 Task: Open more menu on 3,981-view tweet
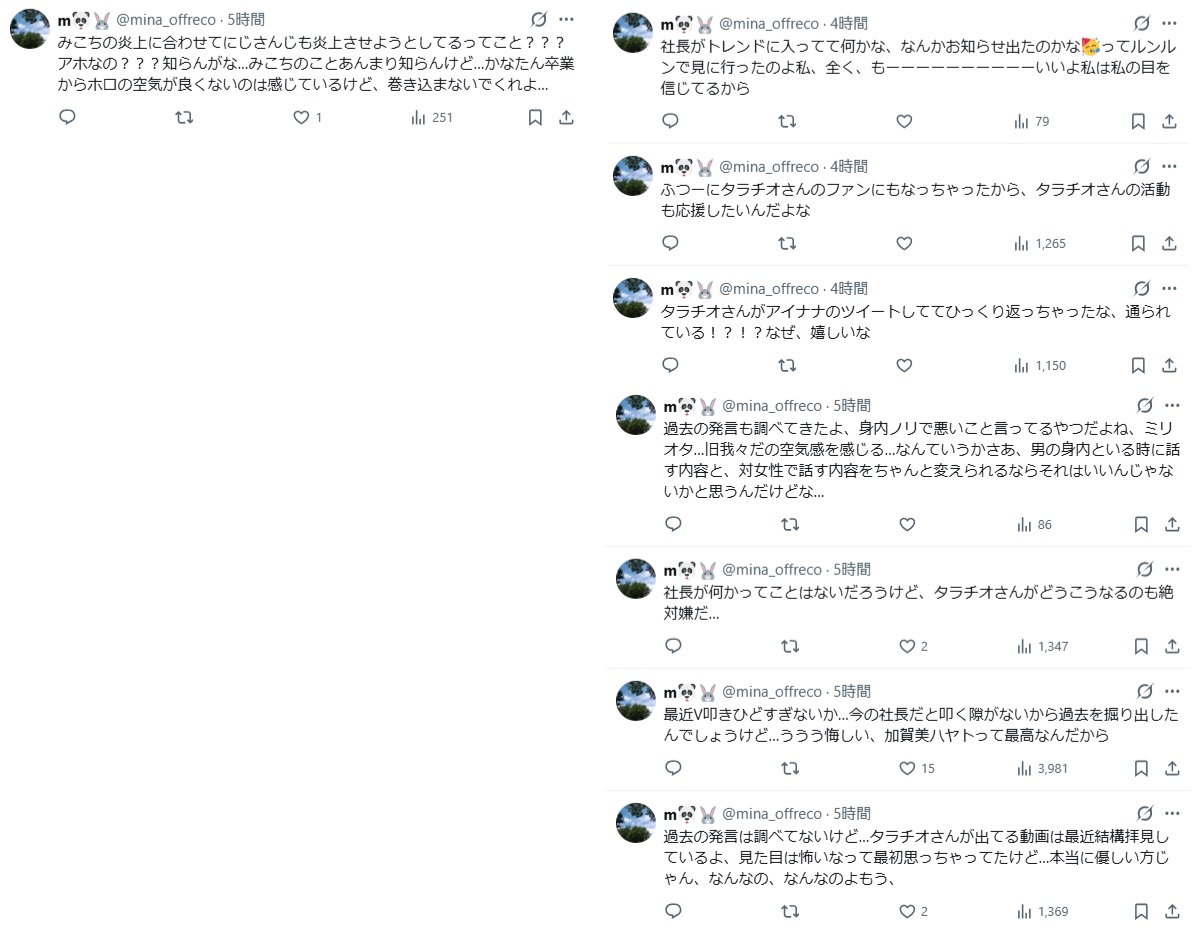click(x=1172, y=691)
